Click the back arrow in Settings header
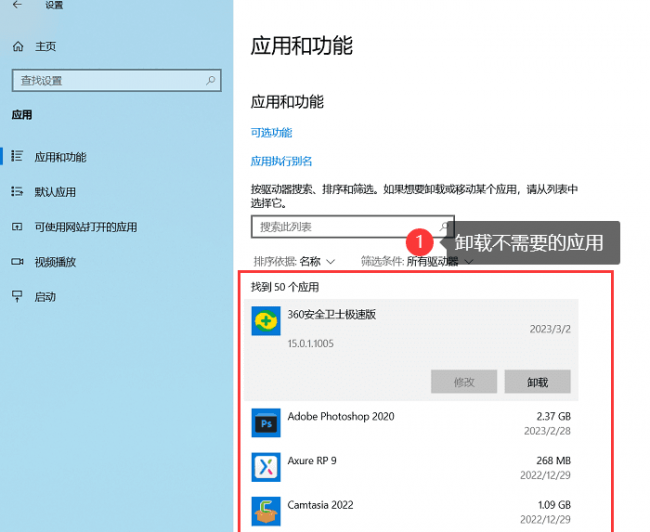 (17, 5)
